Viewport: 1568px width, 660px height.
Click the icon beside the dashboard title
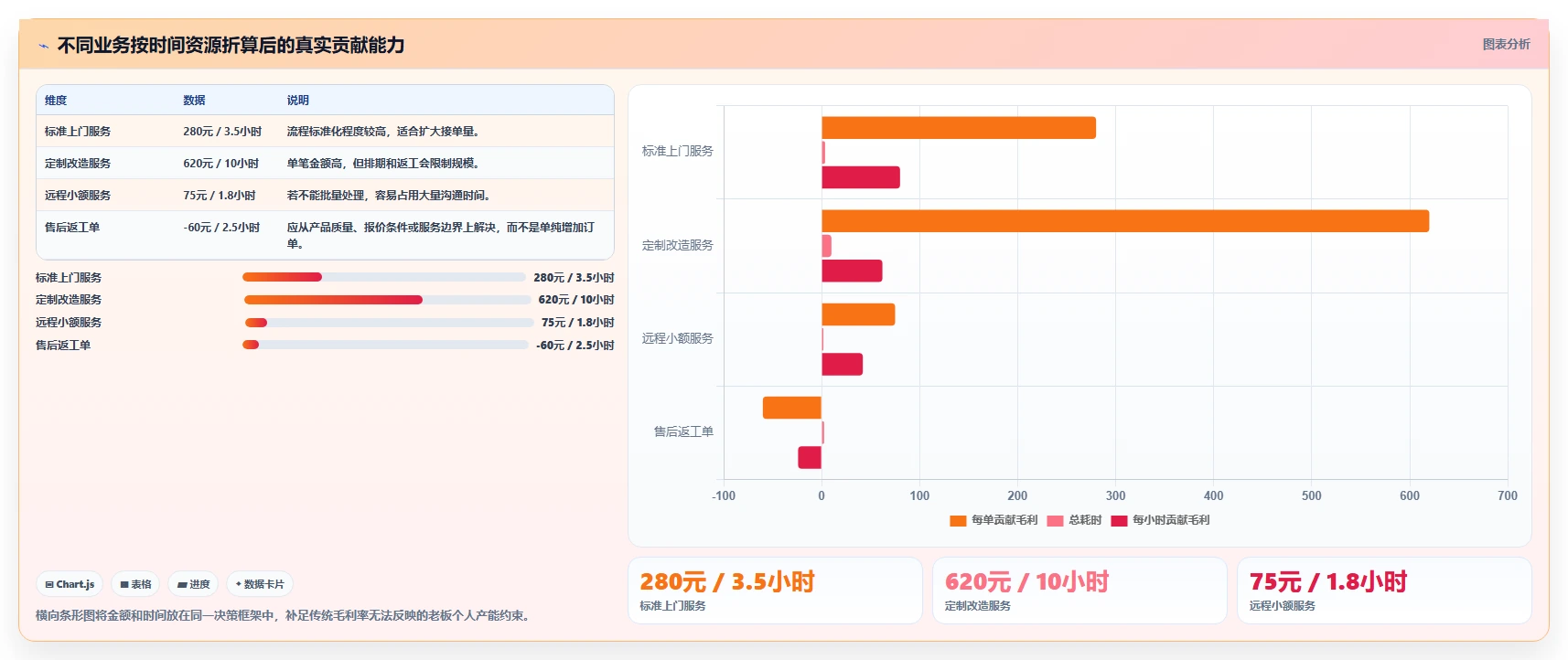(43, 46)
